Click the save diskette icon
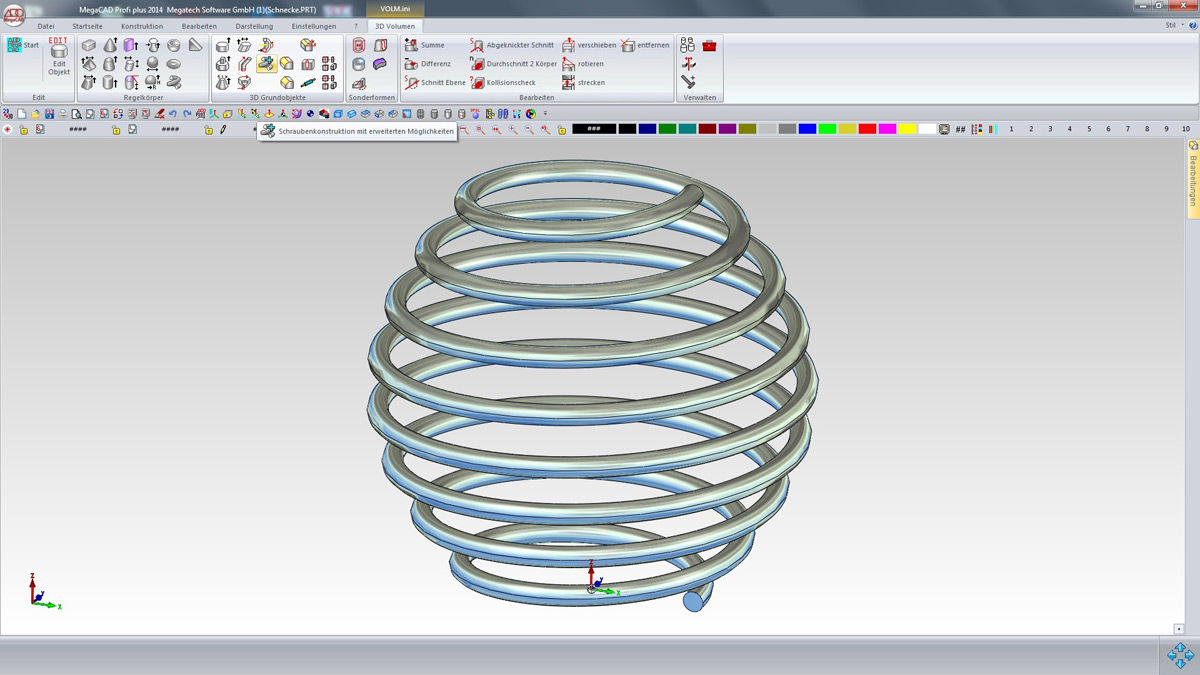Viewport: 1200px width, 675px height. (49, 114)
